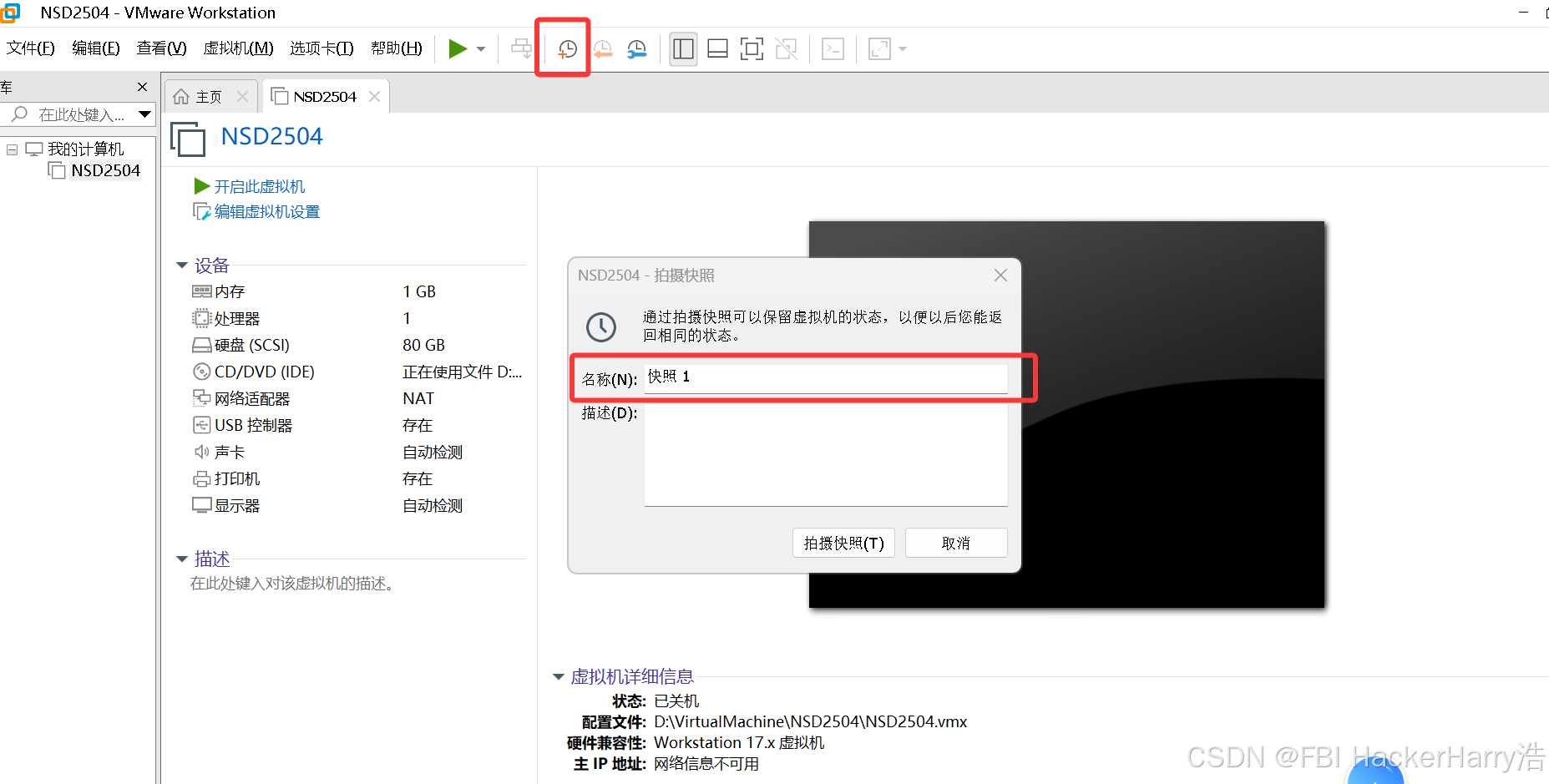Click the green power-on play toolbar button
Viewport: 1549px width, 784px height.
pyautogui.click(x=457, y=48)
